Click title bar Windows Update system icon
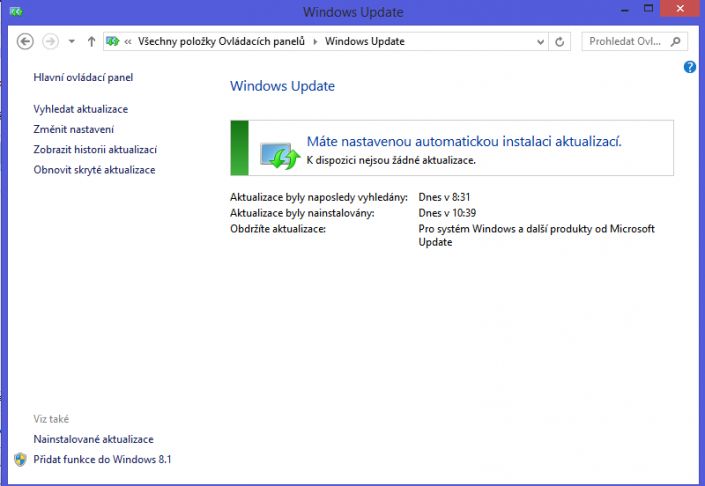The height and width of the screenshot is (486, 705). pyautogui.click(x=16, y=12)
